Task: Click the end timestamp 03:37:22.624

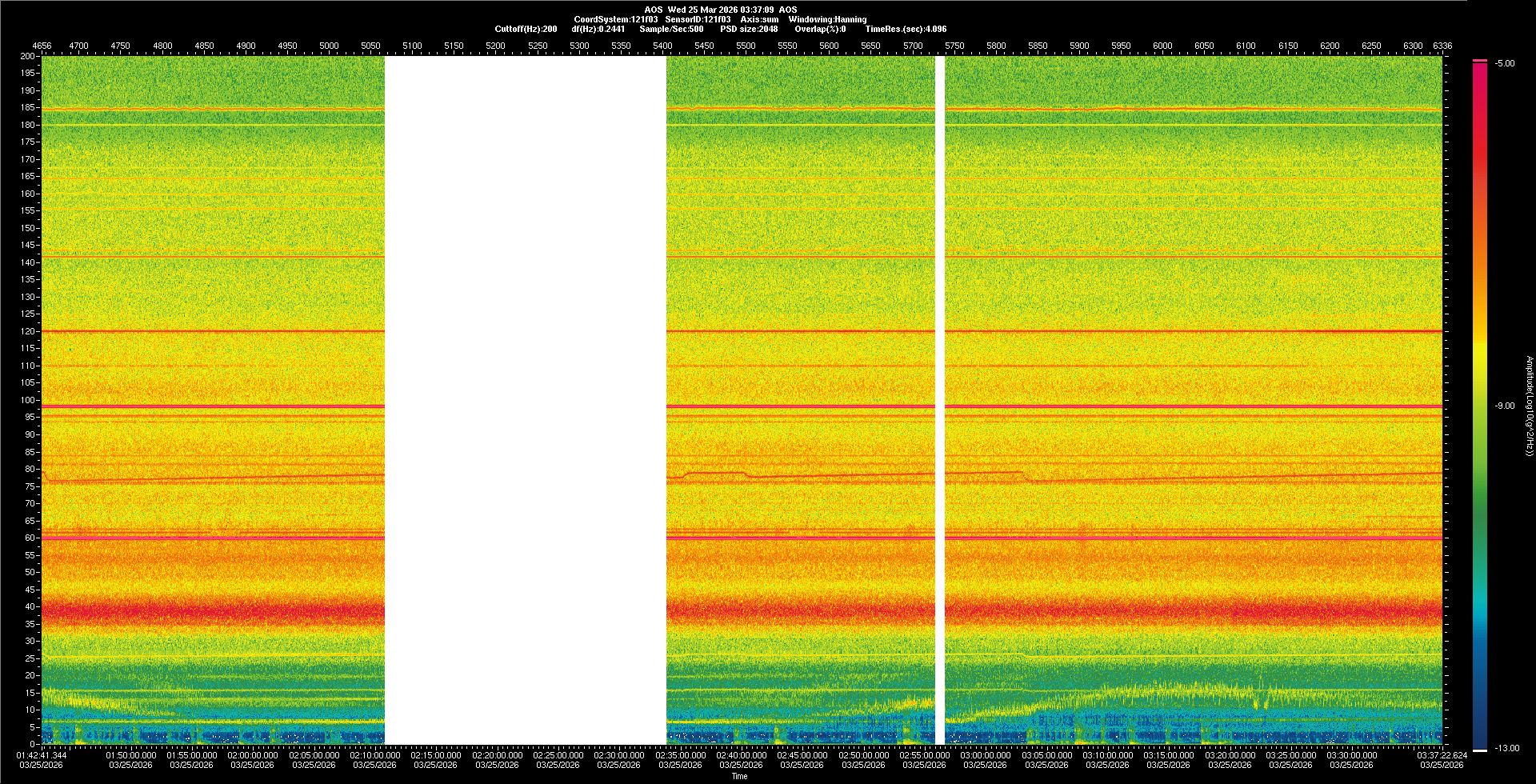Action: coord(1442,755)
